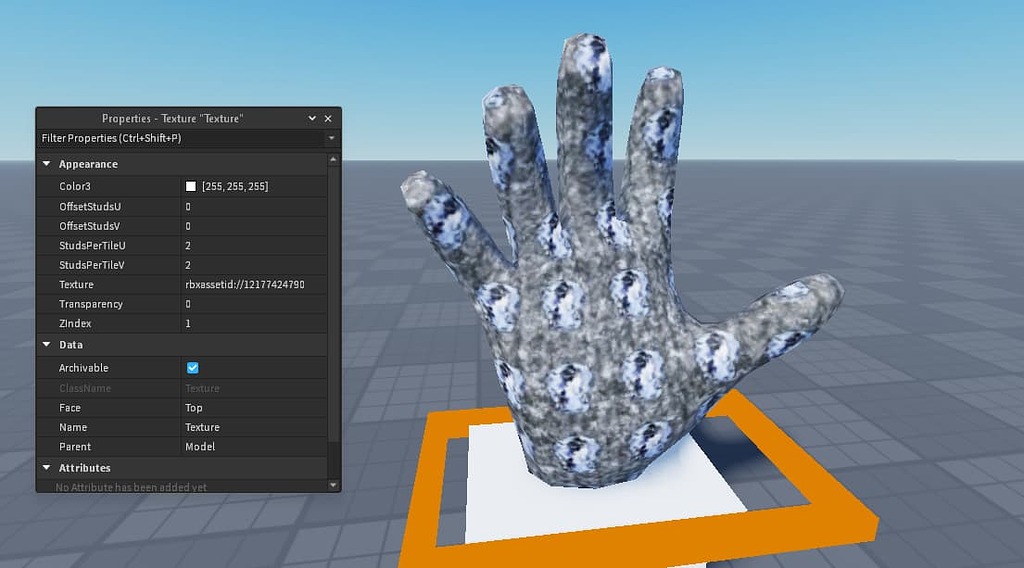Click the Appearance section header text
Viewport: 1024px width, 568px height.
pyautogui.click(x=88, y=164)
